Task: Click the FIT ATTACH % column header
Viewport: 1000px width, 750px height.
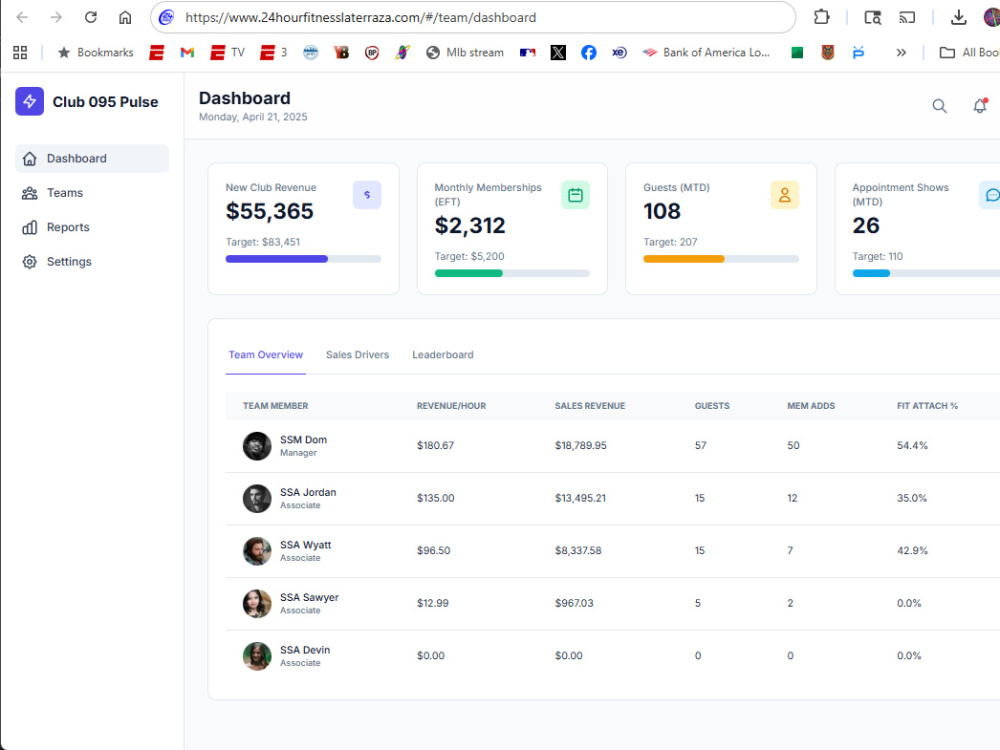Action: click(927, 406)
